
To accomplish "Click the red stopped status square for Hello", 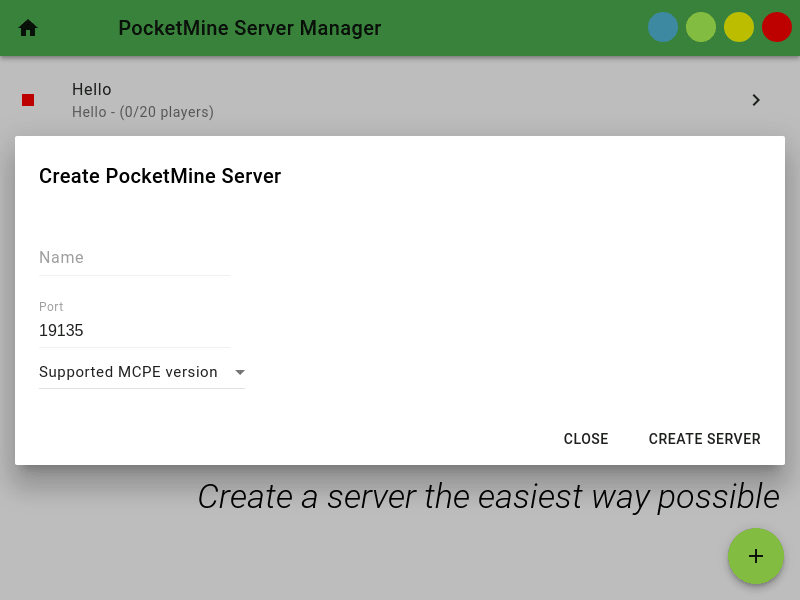I will (x=28, y=100).
